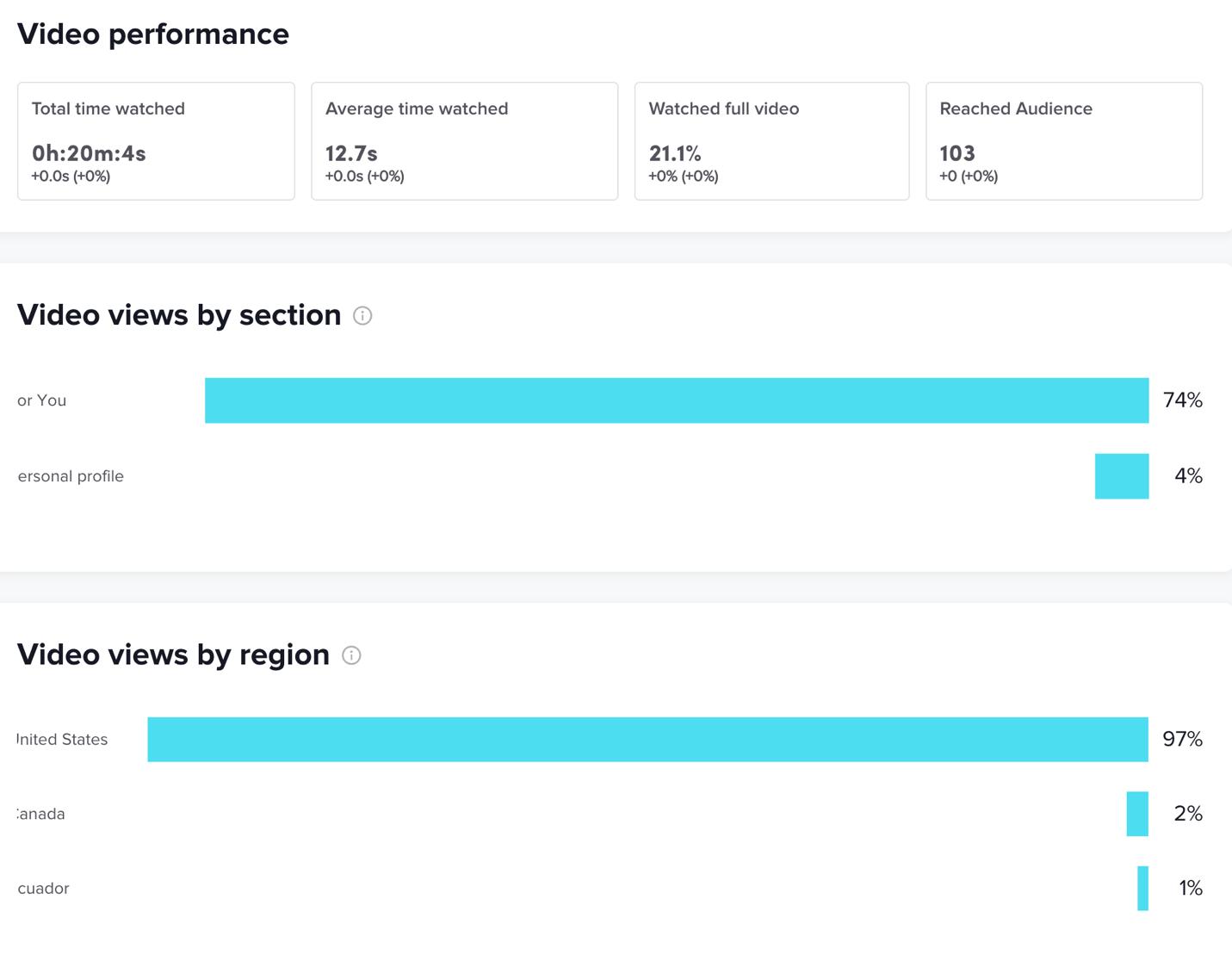Click the For You views bar
Viewport: 1232px width, 980px height.
tap(677, 400)
